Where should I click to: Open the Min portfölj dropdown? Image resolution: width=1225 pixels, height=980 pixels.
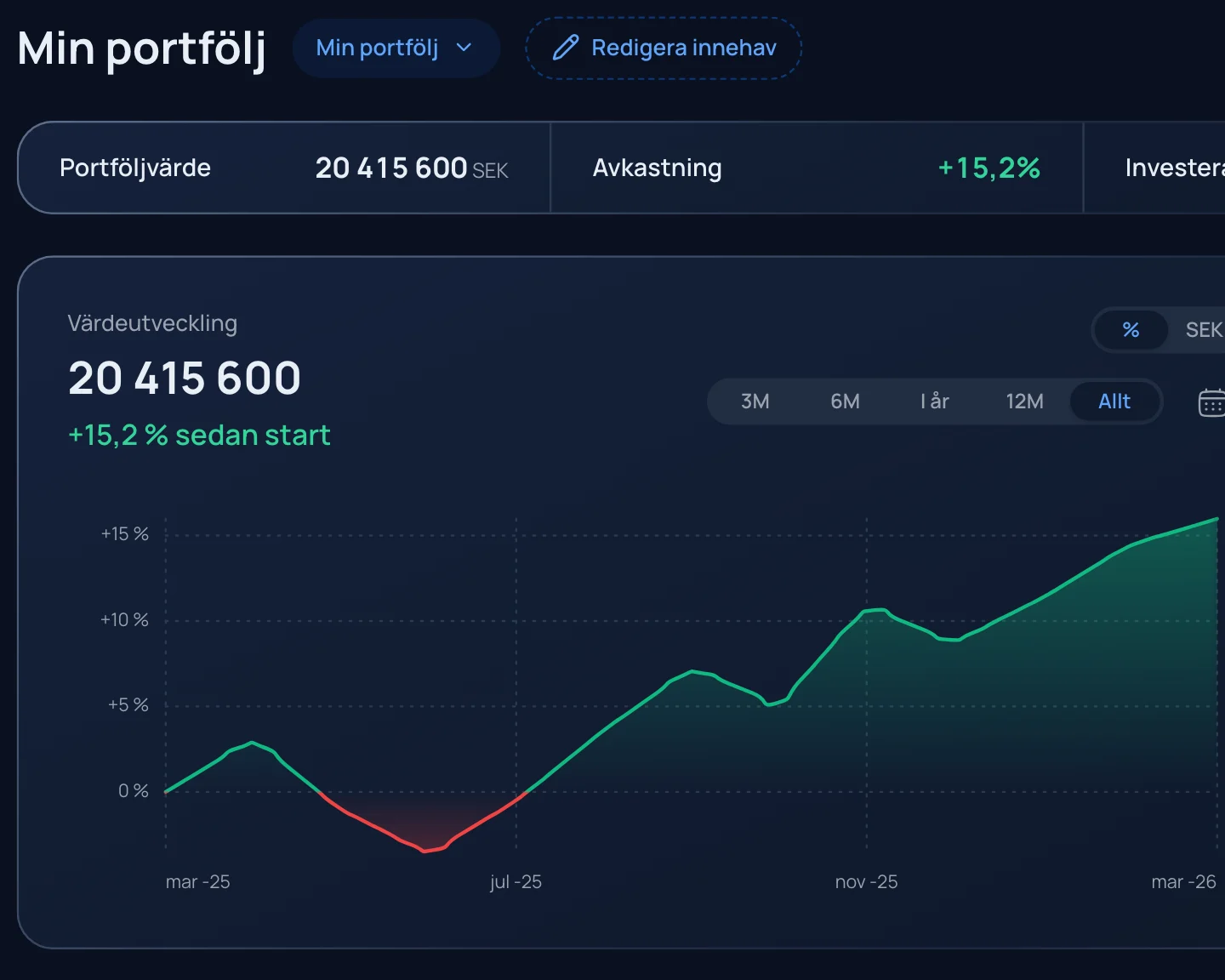point(396,48)
